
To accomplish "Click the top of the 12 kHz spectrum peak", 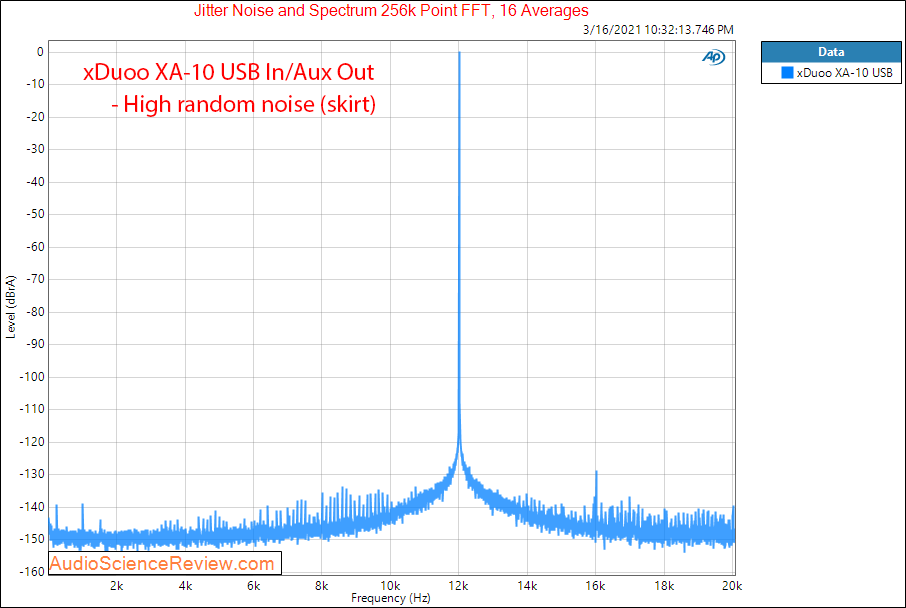I will (459, 53).
